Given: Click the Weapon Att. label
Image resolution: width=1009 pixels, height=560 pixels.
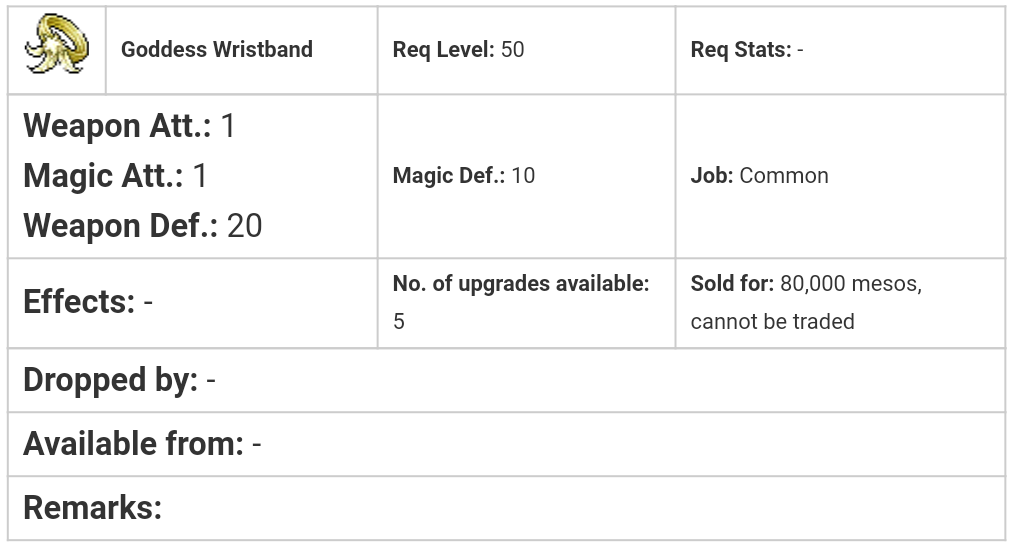Looking at the screenshot, I should [x=117, y=126].
